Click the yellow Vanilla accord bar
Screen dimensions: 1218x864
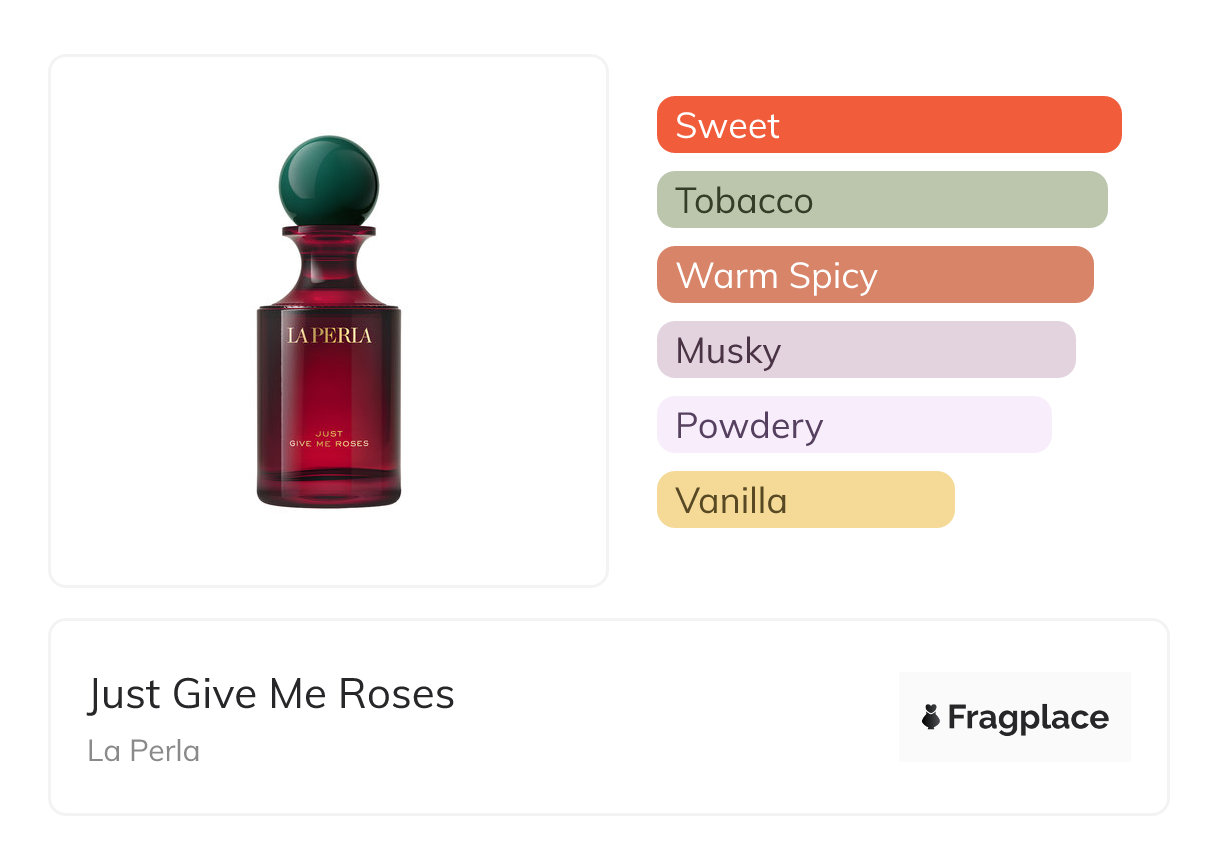point(806,500)
